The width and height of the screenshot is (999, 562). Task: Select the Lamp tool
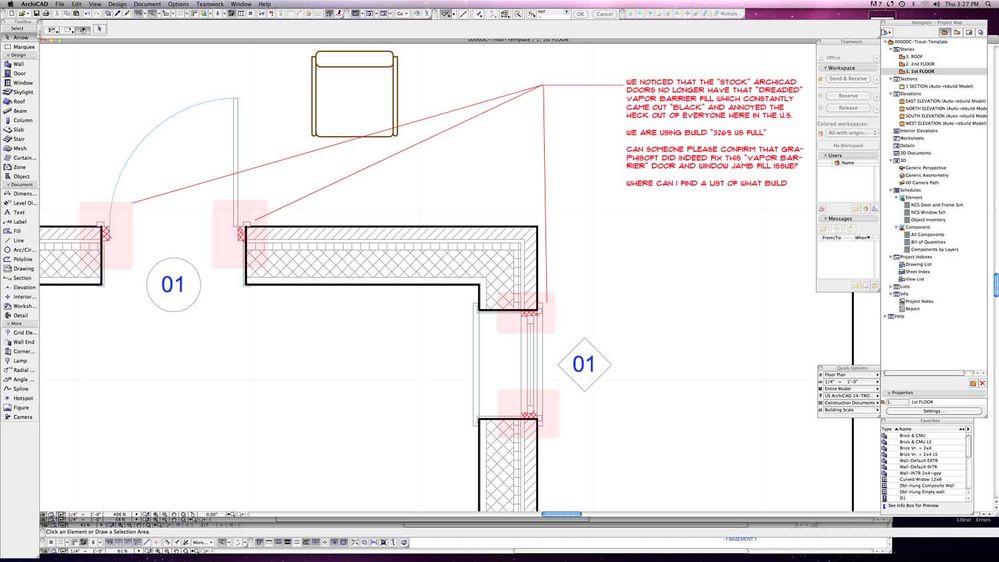19,361
